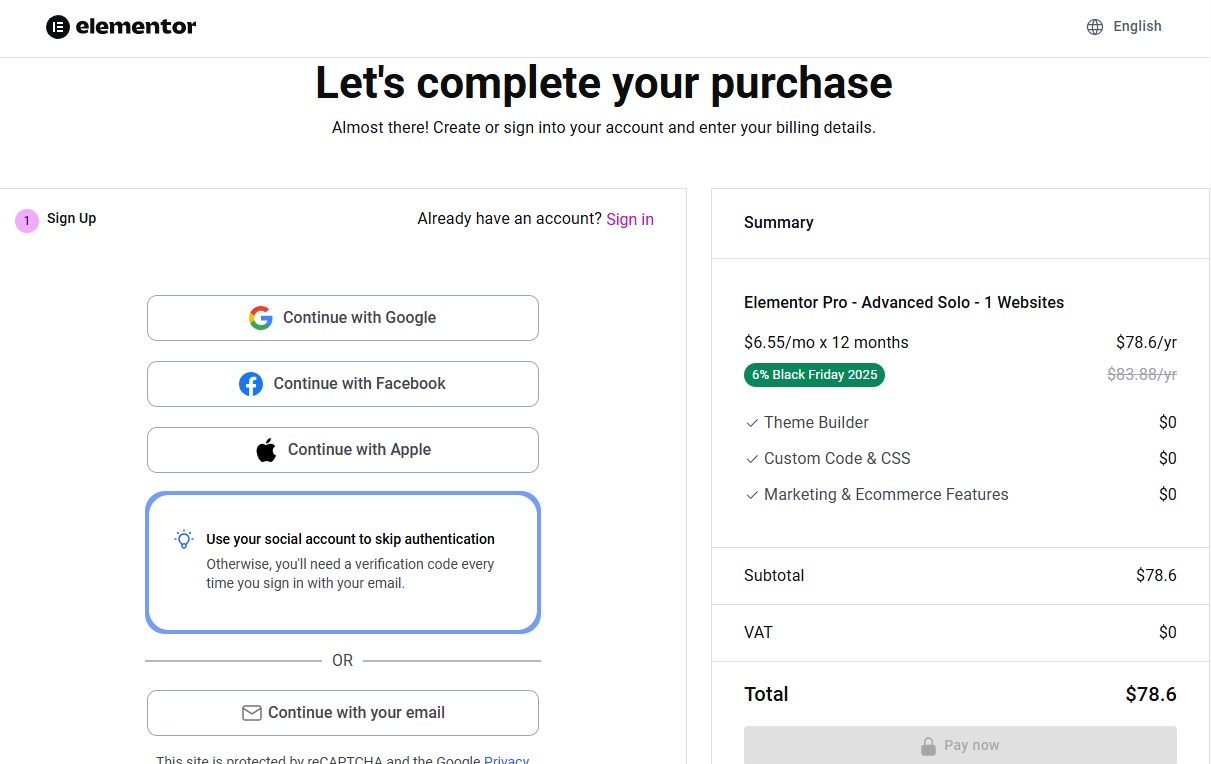Click the Sign Up step indicator circle

pyautogui.click(x=26, y=219)
